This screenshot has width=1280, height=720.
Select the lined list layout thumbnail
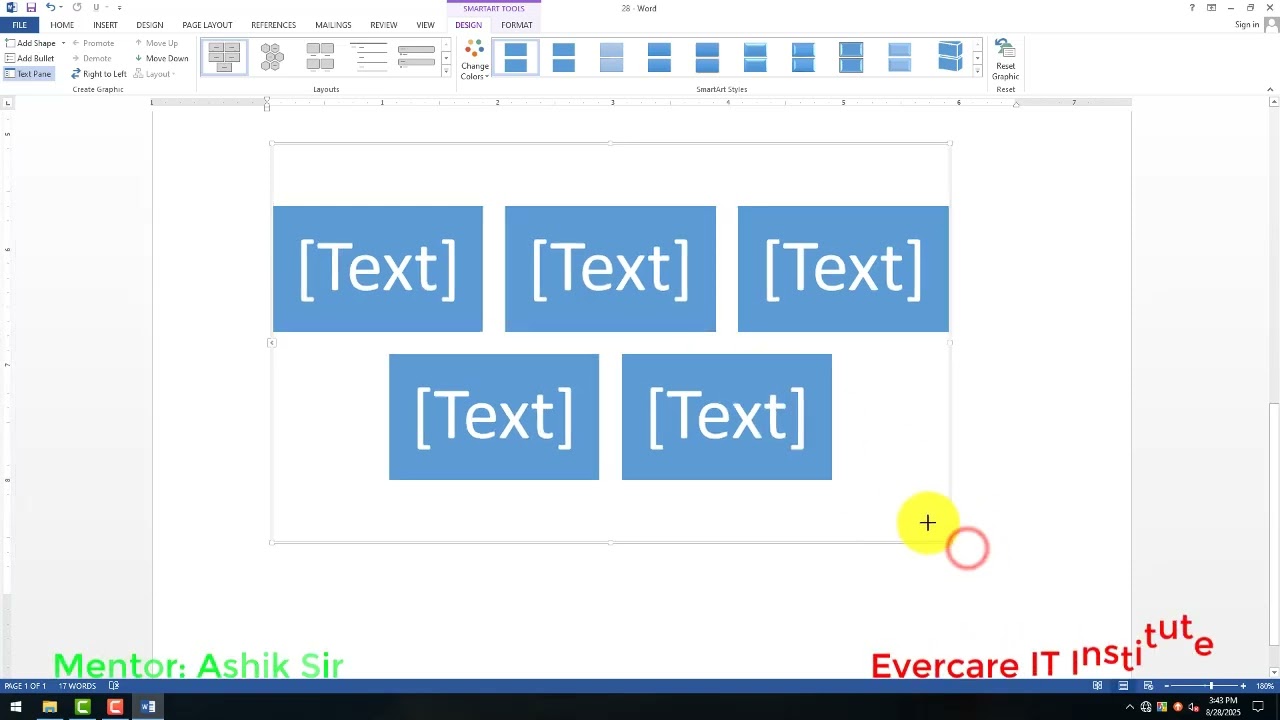(368, 57)
